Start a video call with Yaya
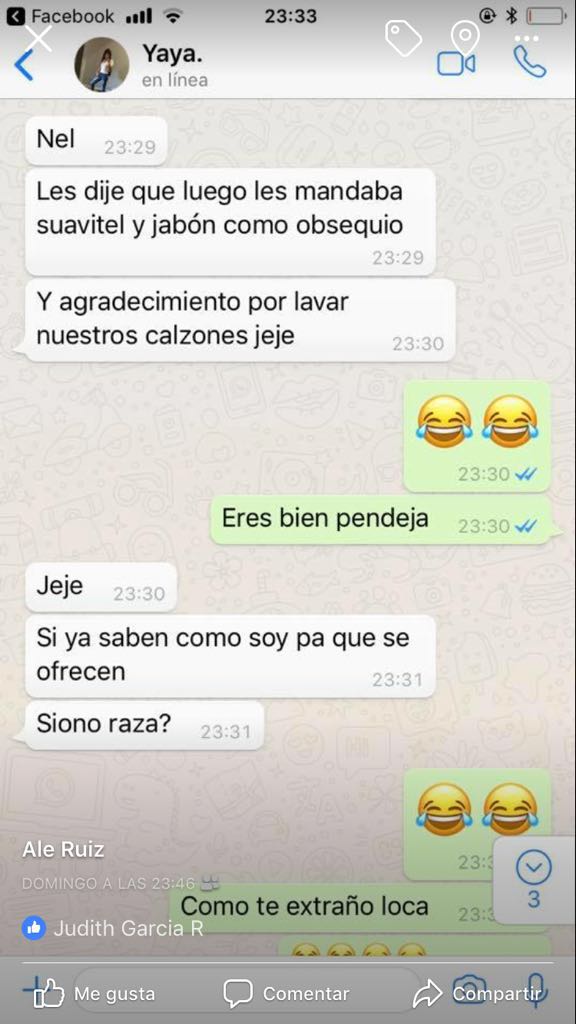Viewport: 576px width, 1024px height. tap(456, 64)
